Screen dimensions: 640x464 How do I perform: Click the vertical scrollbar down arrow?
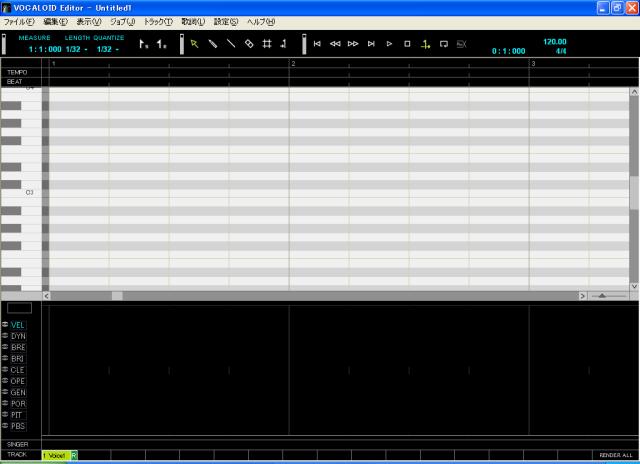[634, 286]
